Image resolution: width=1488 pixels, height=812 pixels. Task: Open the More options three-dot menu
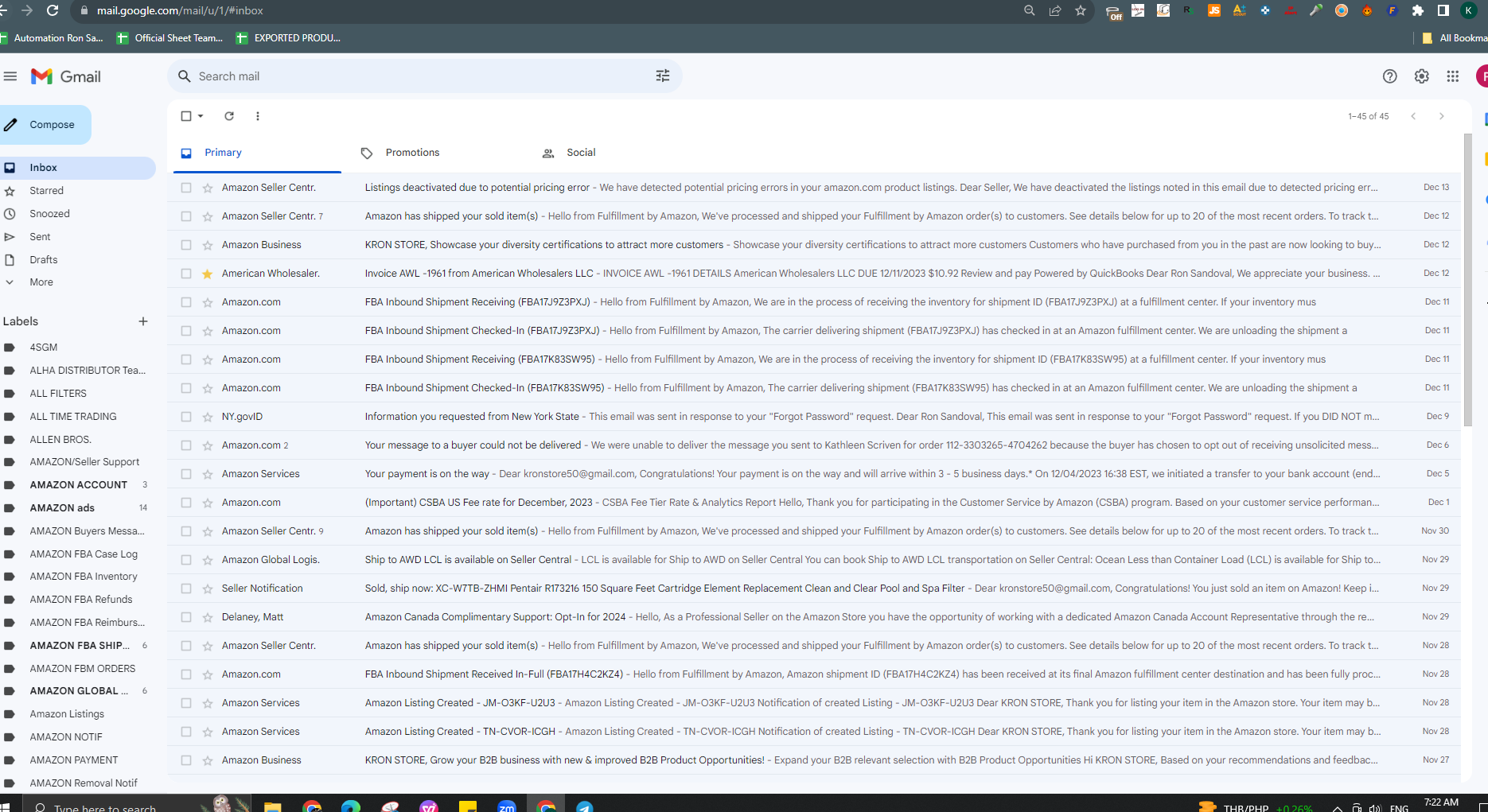point(258,116)
